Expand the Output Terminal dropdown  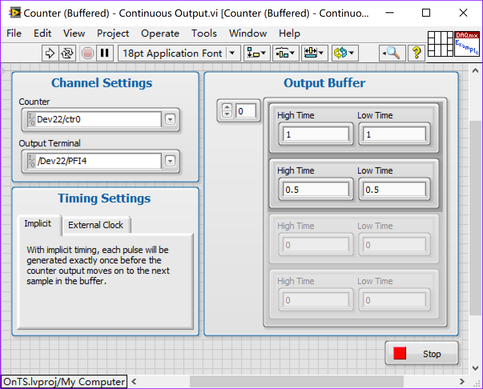[x=170, y=161]
